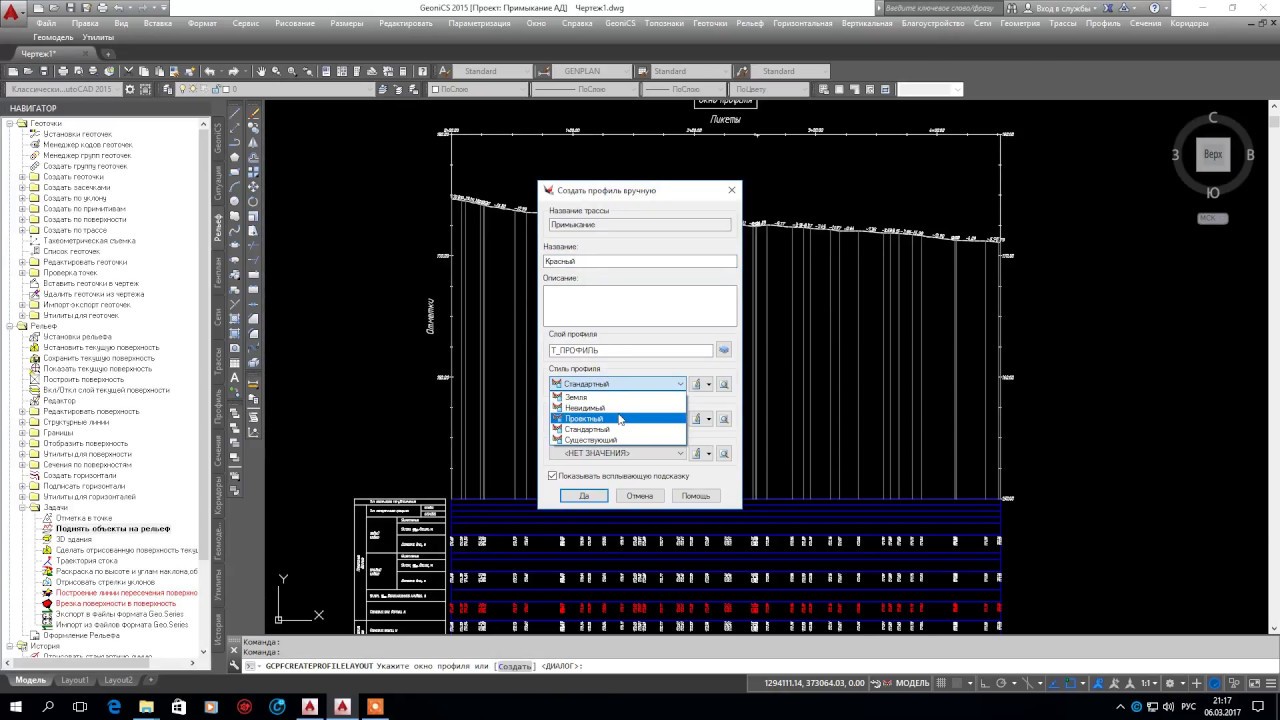Select Поднять объекты на рельеф tree item
Viewport: 1280px width, 720px height.
[x=112, y=529]
